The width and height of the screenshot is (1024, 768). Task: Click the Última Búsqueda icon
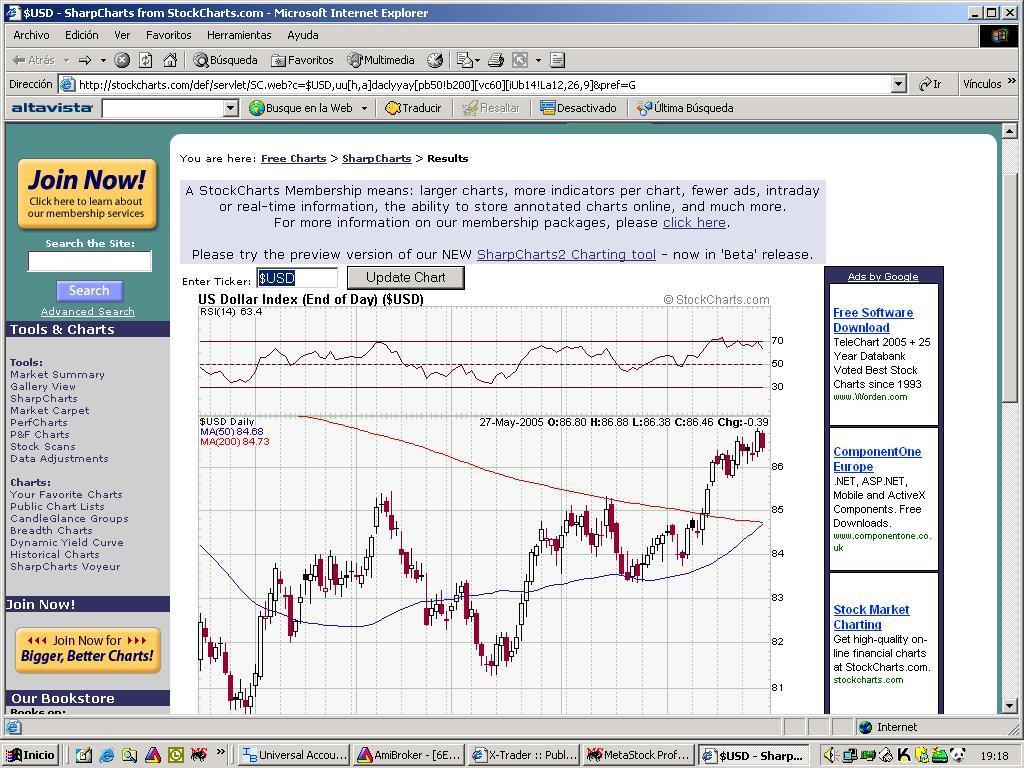pos(645,108)
